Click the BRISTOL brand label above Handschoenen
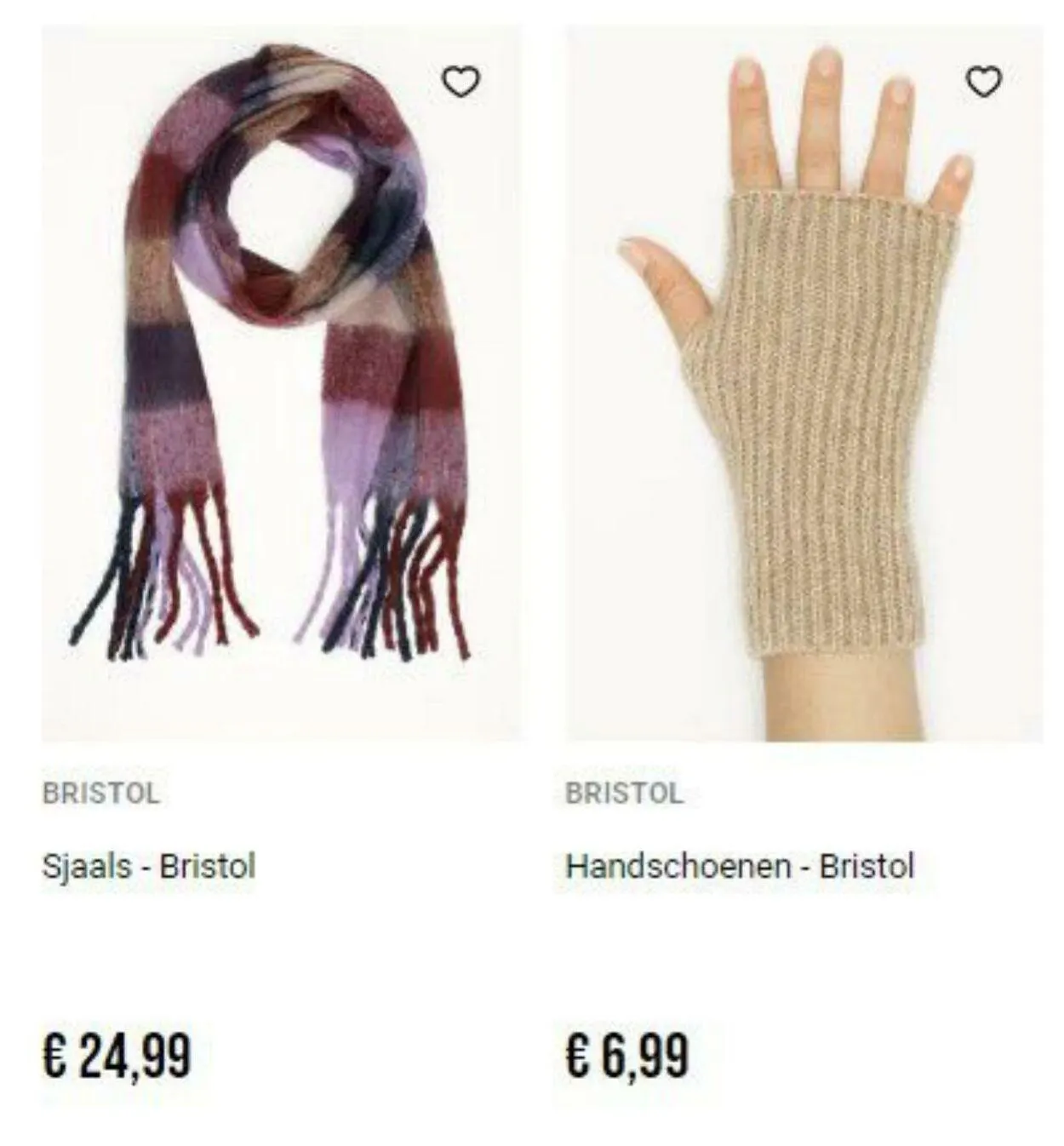The width and height of the screenshot is (1064, 1146). pos(624,793)
